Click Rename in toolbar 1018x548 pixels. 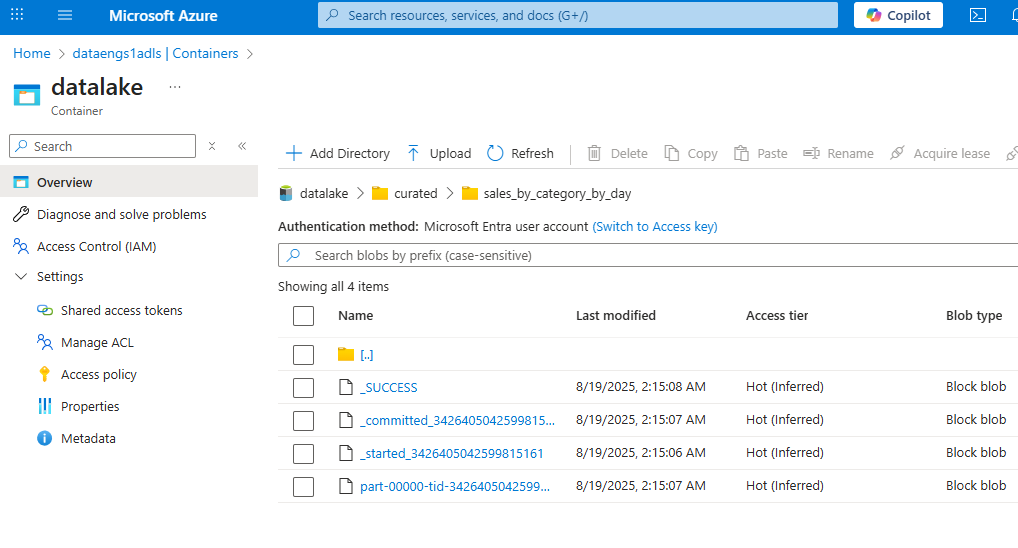tap(838, 153)
